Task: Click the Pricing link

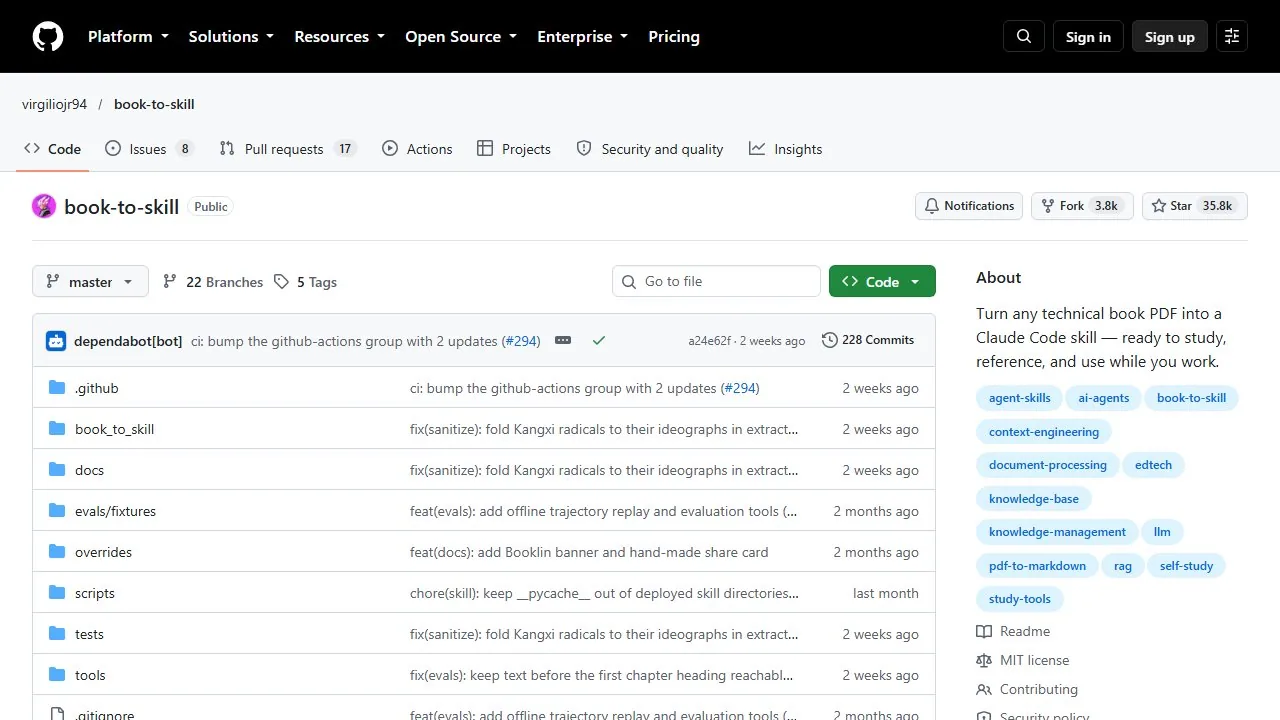Action: pyautogui.click(x=674, y=36)
